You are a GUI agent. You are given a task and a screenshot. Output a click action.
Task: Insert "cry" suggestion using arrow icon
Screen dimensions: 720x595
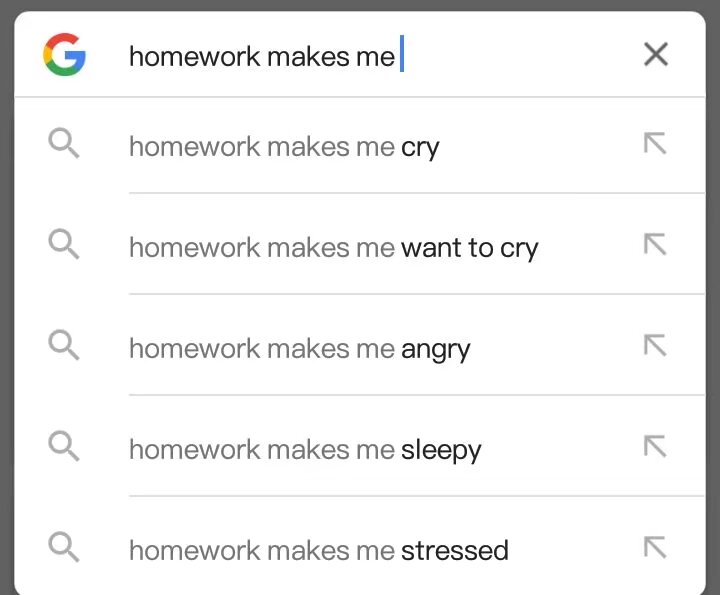[655, 145]
